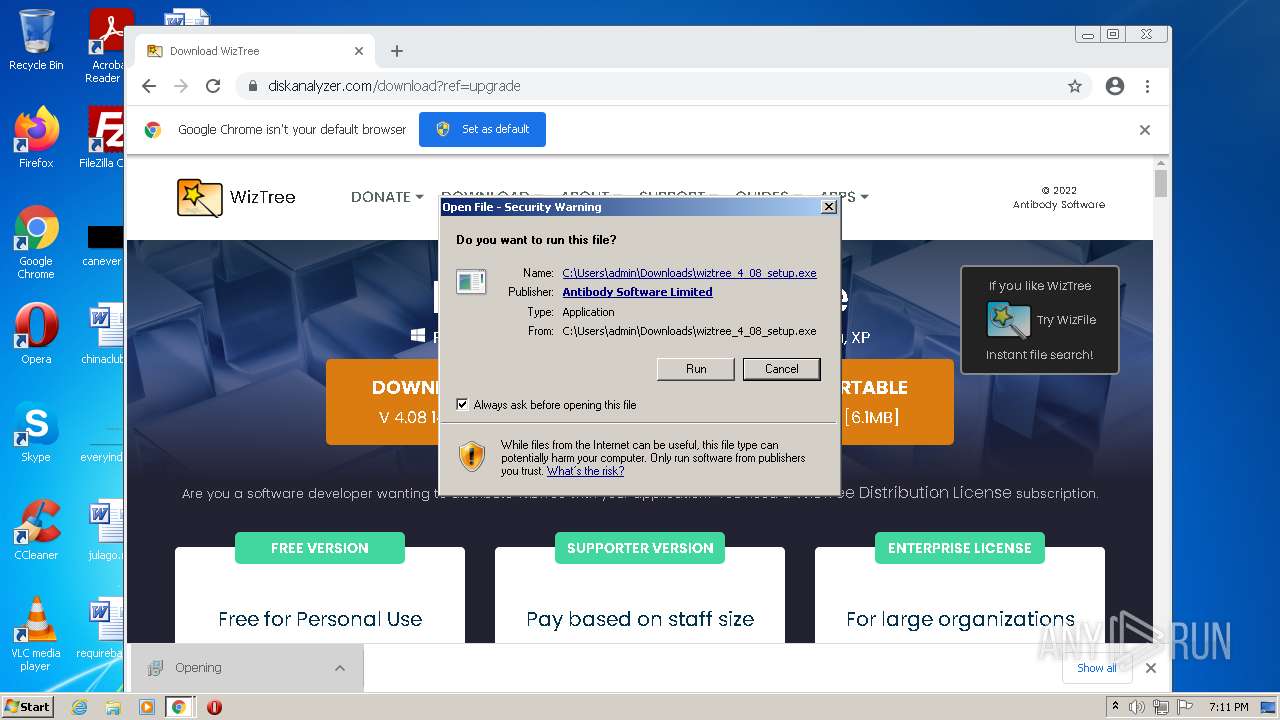Select the Download WizTree tab
Screen dimensions: 1280x720
[x=255, y=51]
